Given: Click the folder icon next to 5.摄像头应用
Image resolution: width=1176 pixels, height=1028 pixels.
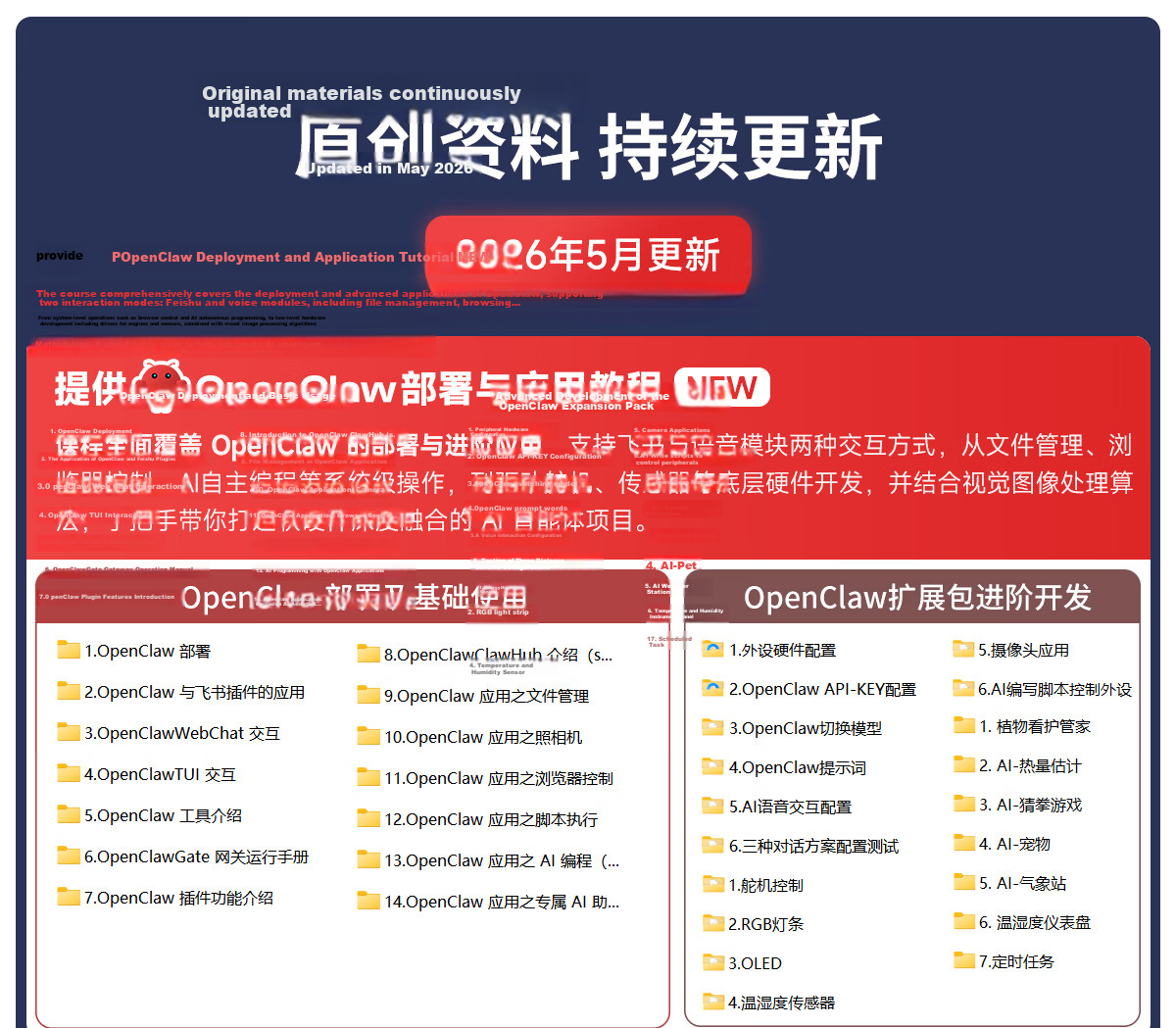Looking at the screenshot, I should point(963,648).
